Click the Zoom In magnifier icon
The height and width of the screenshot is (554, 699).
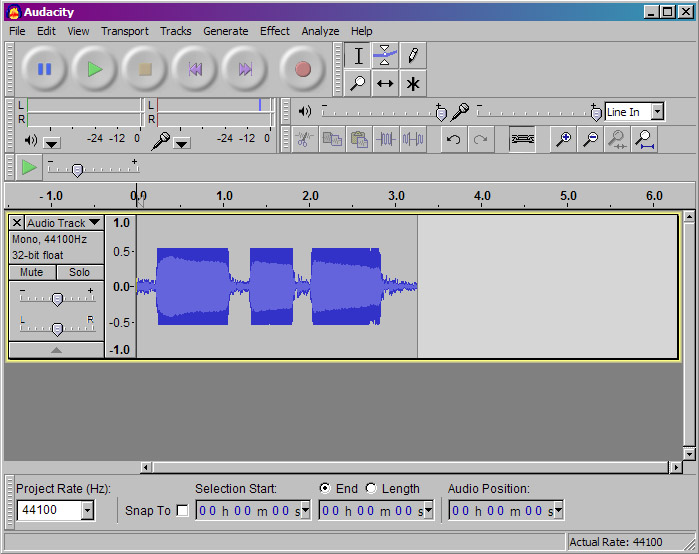564,140
